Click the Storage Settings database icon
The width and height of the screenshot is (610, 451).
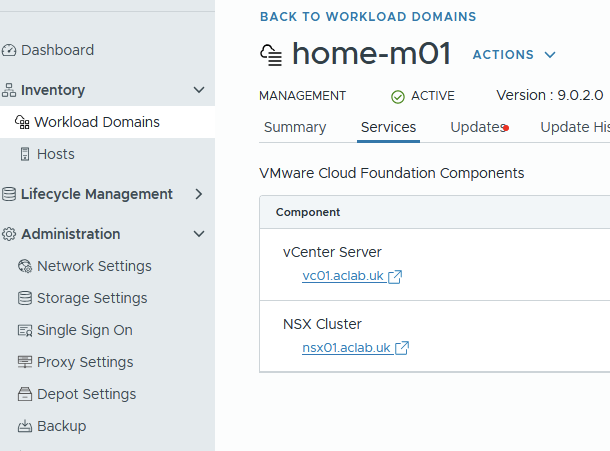(26, 298)
